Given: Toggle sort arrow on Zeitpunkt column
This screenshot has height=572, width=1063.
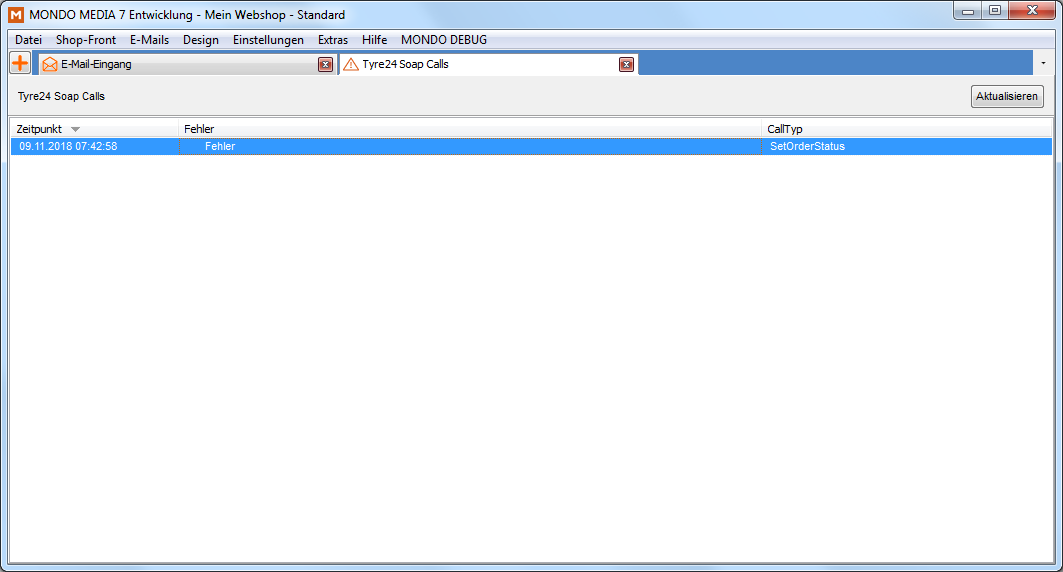Looking at the screenshot, I should (x=75, y=129).
